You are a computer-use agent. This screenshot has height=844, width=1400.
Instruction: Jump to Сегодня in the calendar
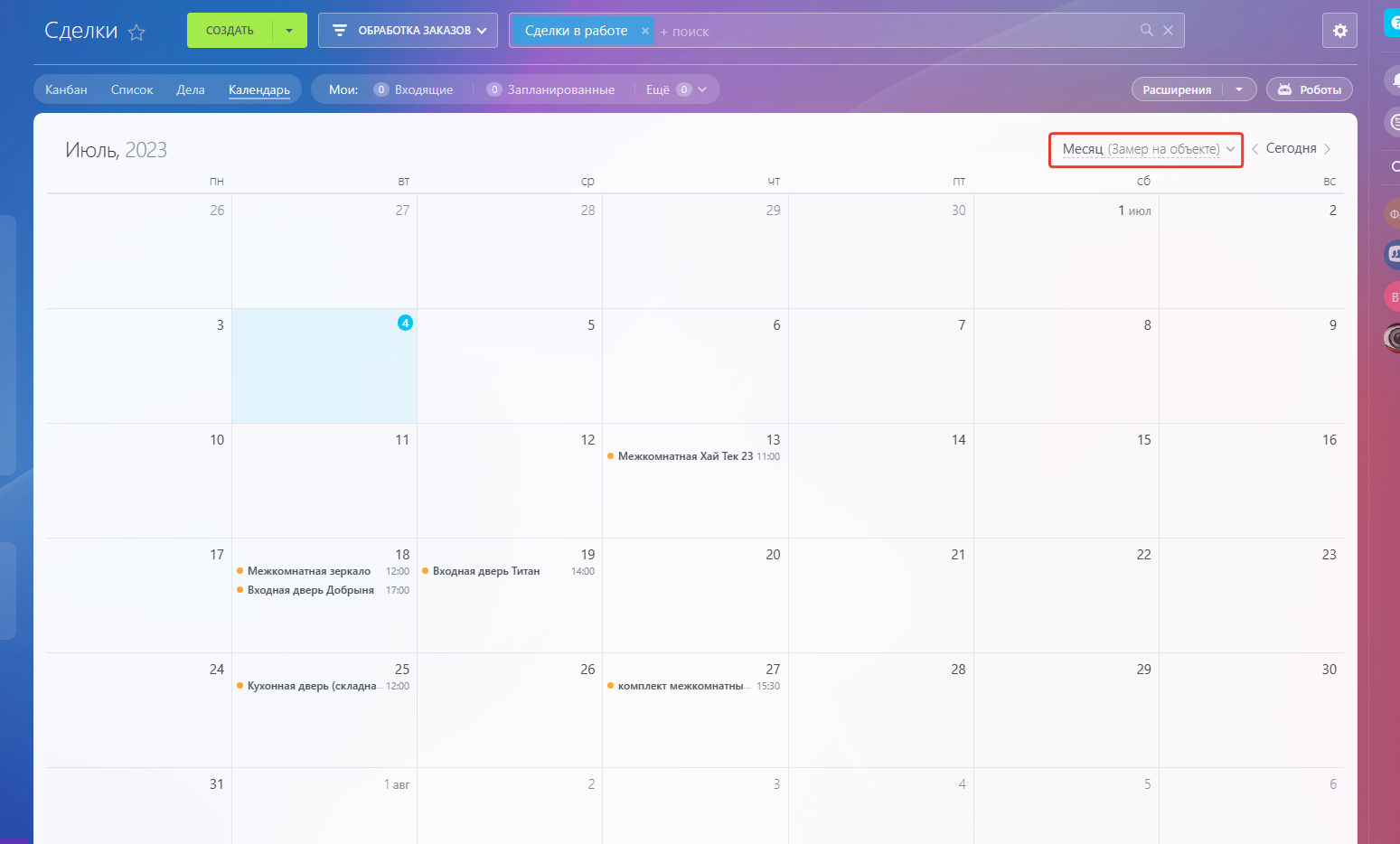coord(1291,148)
